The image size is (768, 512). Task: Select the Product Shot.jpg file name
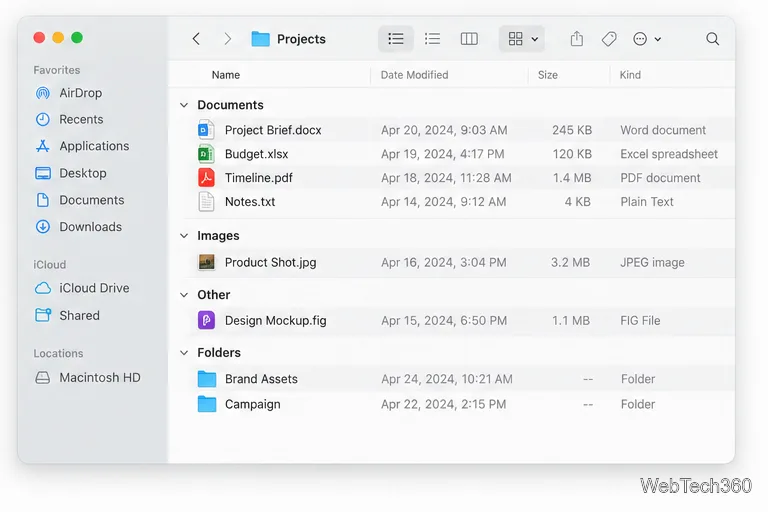coord(270,263)
